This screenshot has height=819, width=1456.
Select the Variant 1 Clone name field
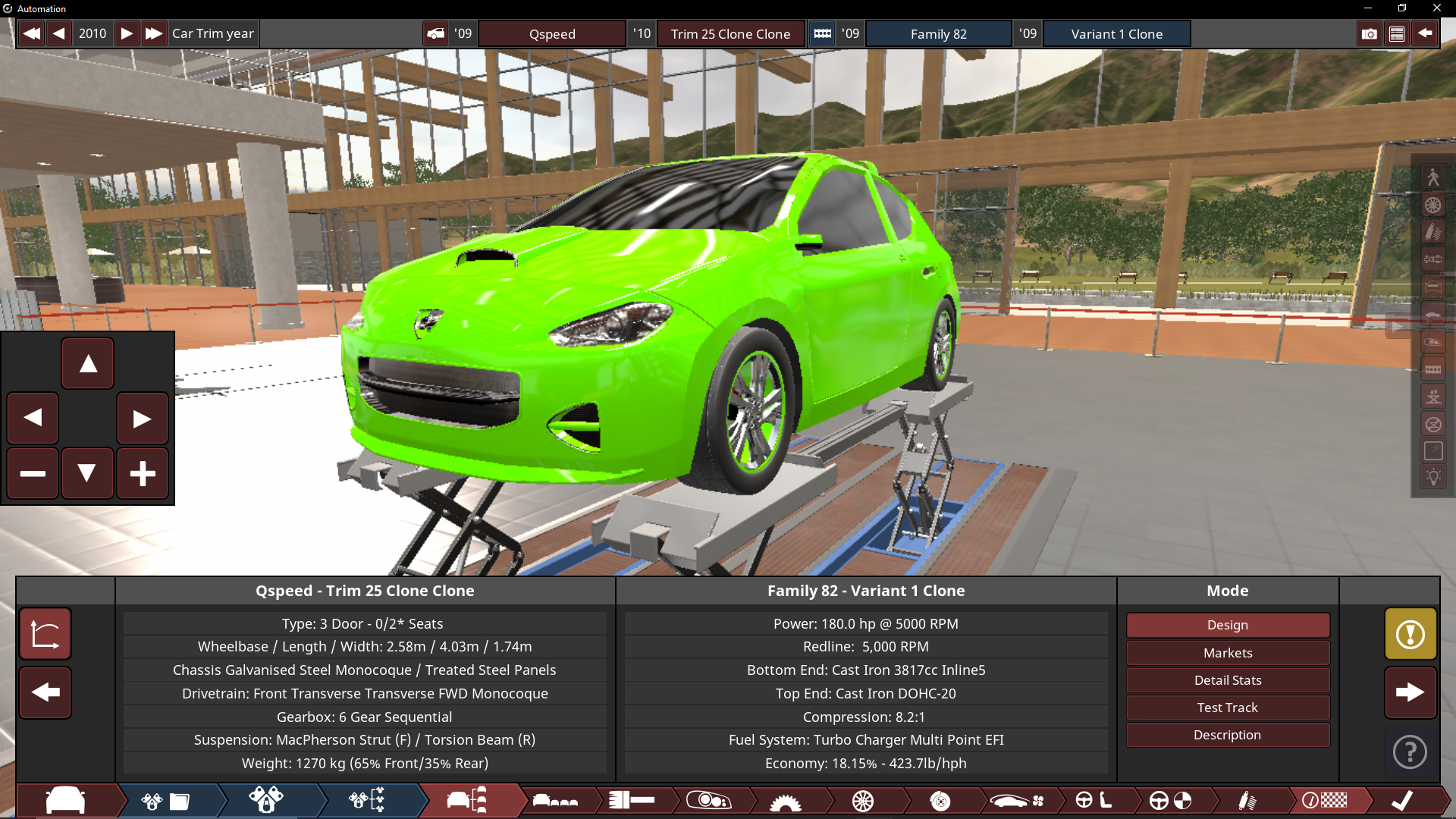(1116, 33)
